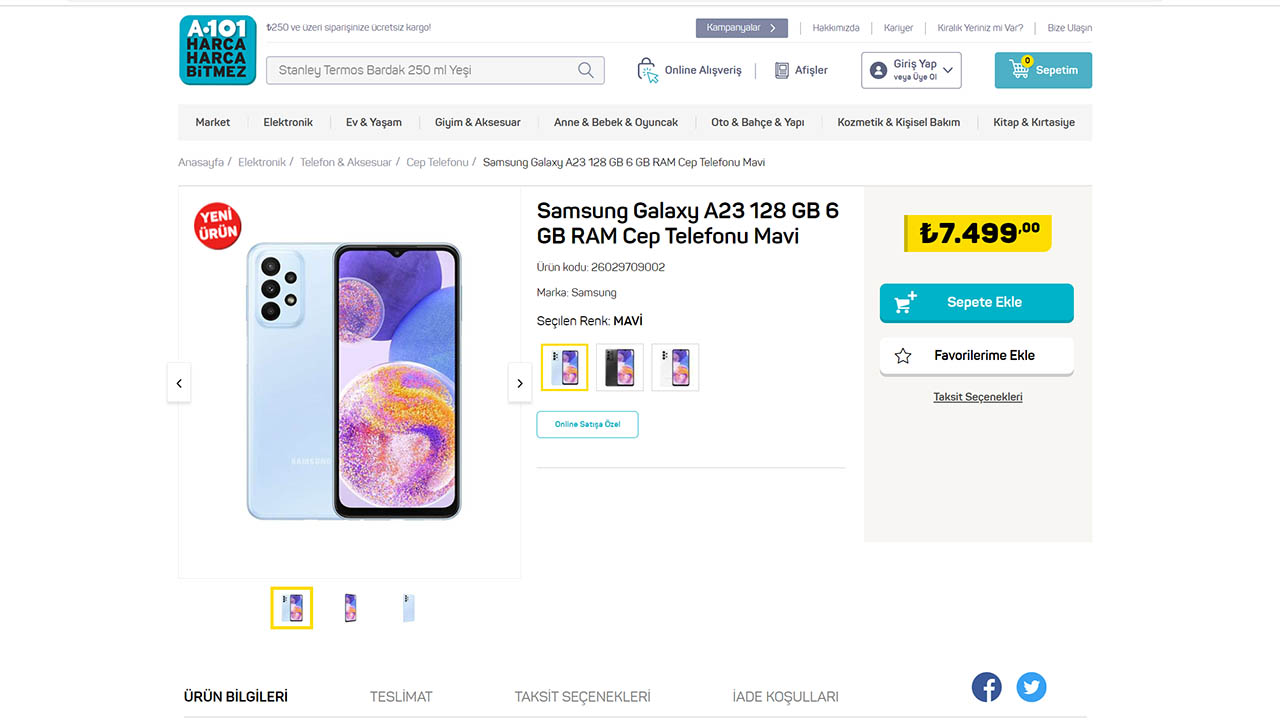The height and width of the screenshot is (720, 1280).
Task: Select the black Galaxy A23 color variant
Action: [619, 367]
